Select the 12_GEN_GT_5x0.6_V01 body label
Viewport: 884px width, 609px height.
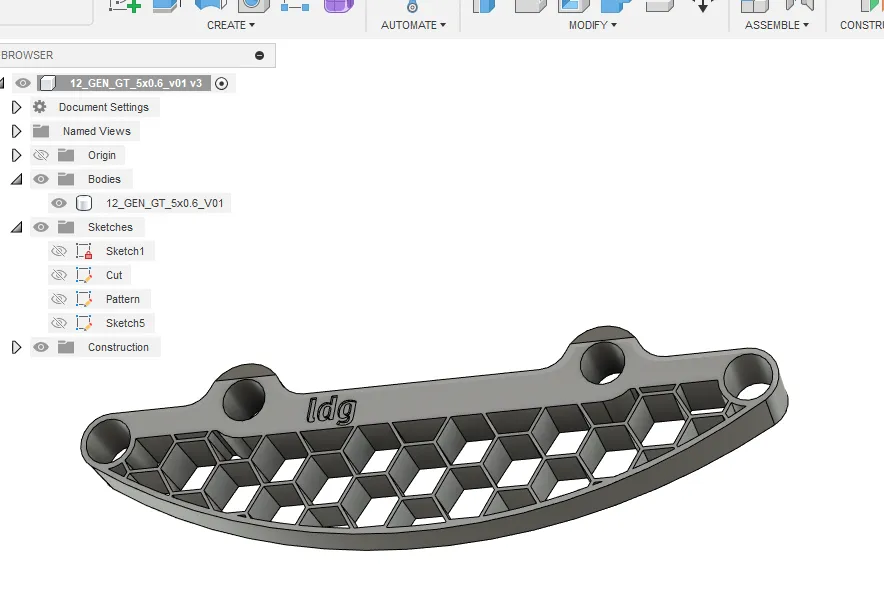tap(165, 203)
